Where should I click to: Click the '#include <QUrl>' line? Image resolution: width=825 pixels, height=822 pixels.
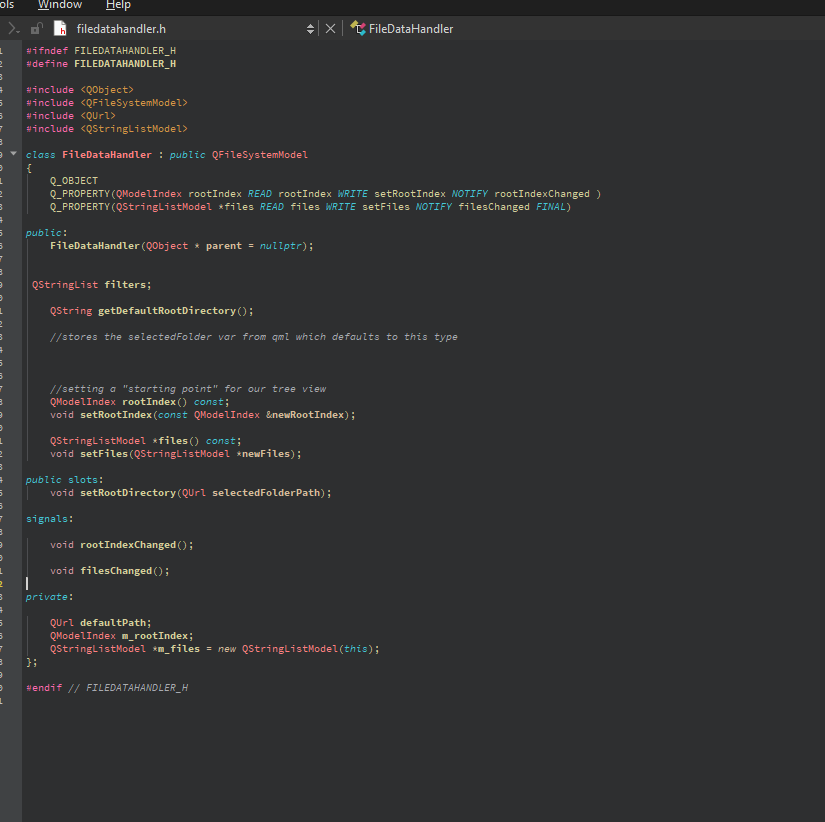click(x=71, y=116)
